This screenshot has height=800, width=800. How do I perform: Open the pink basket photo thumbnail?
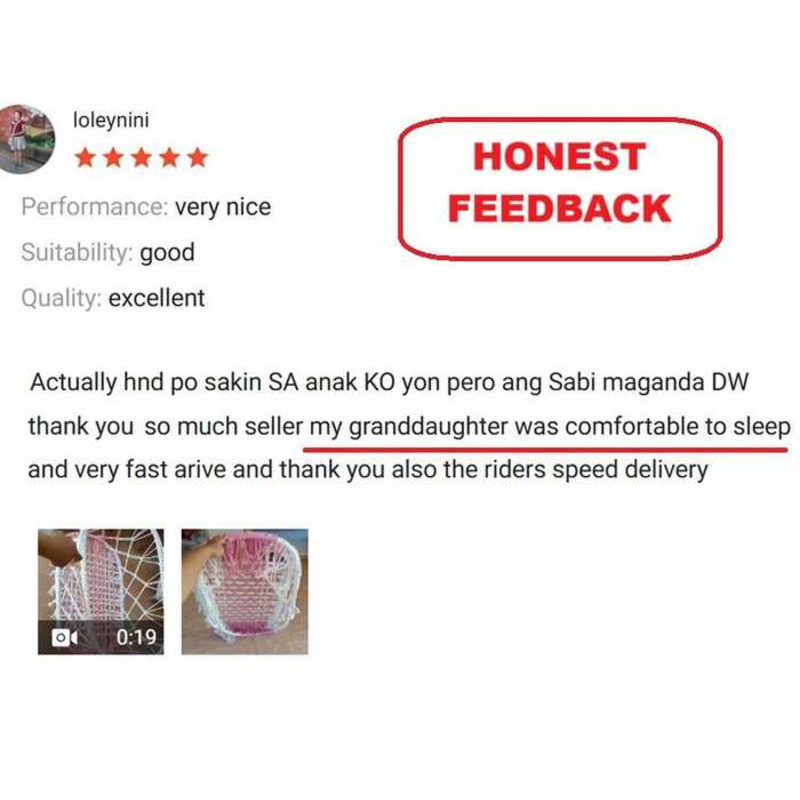[245, 592]
